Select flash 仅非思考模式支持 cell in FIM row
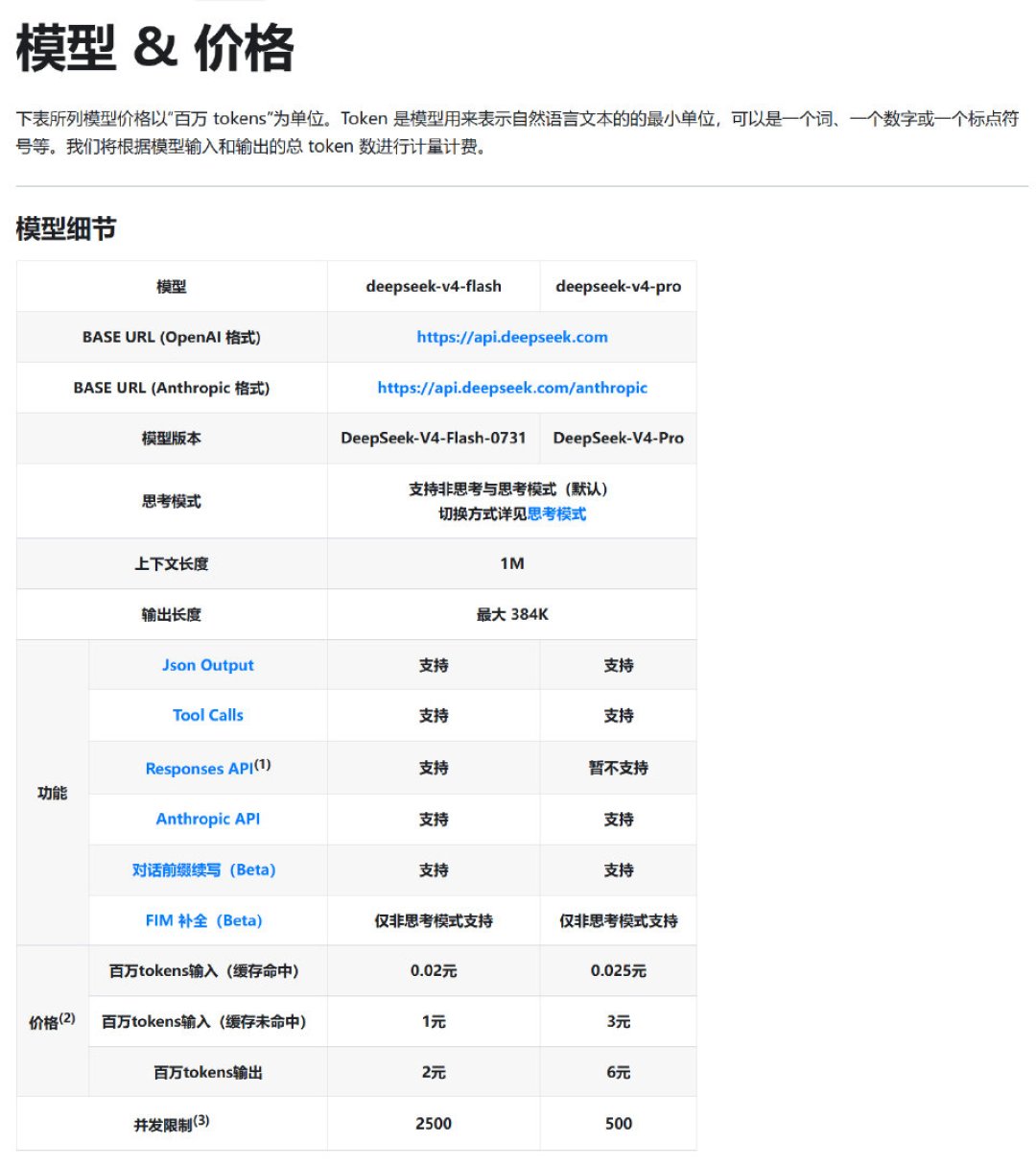This screenshot has width=1036, height=1166. [x=434, y=920]
